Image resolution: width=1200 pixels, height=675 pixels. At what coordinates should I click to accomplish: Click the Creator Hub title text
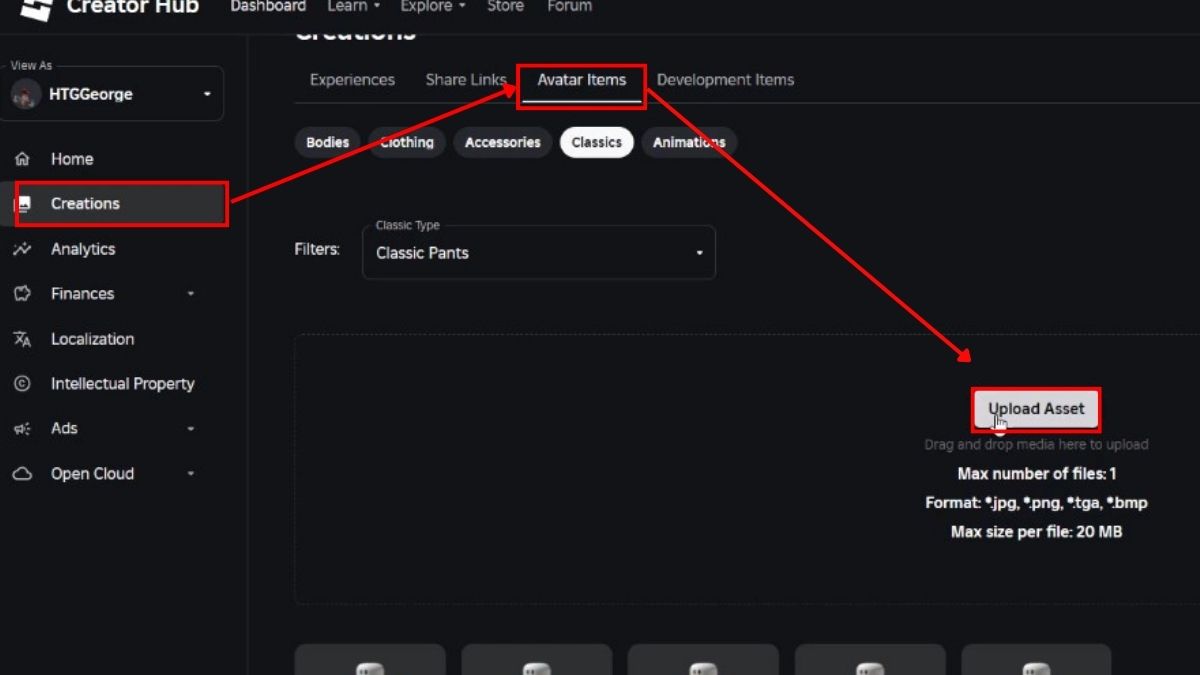(x=133, y=7)
